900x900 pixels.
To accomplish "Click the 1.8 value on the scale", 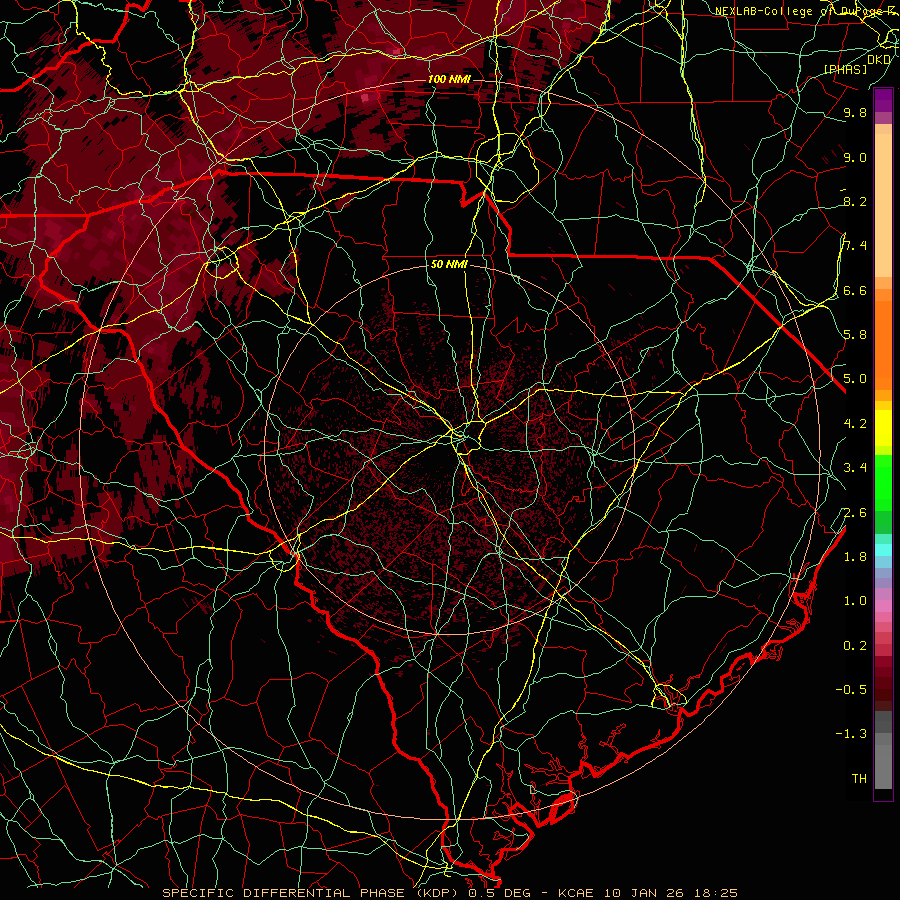I will click(x=855, y=557).
